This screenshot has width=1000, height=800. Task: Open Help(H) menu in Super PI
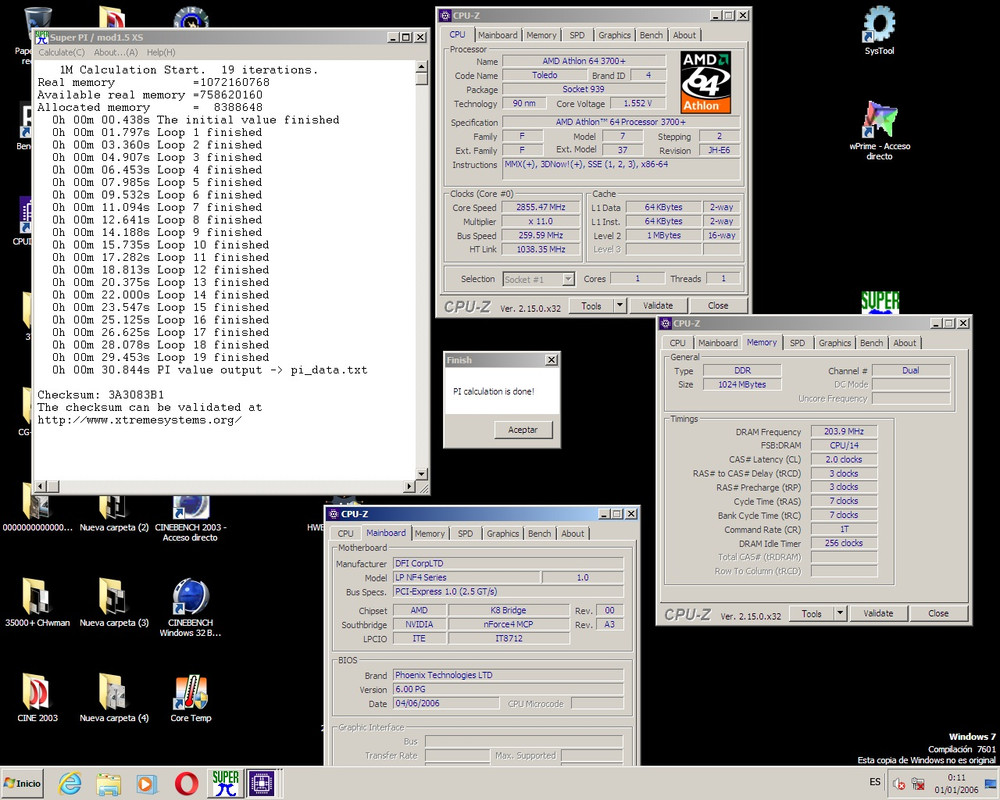coord(161,52)
